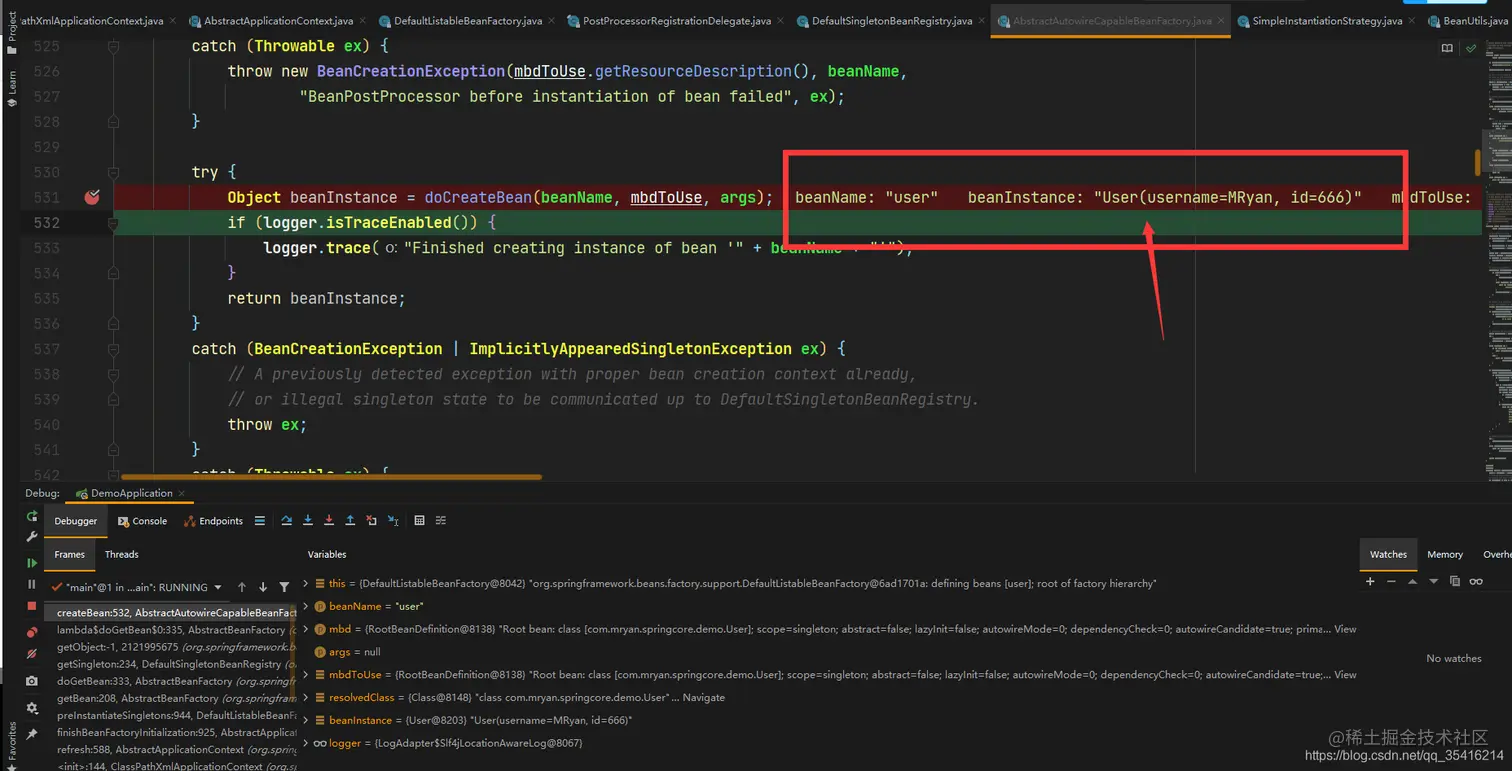The width and height of the screenshot is (1512, 771).
Task: Move to previous frame up arrow
Action: (x=242, y=587)
